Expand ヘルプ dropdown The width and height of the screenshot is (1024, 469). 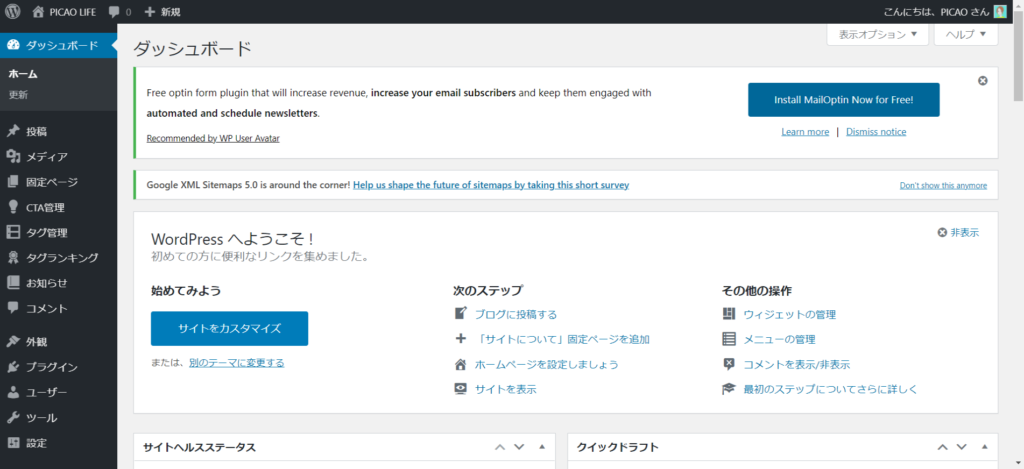tap(966, 35)
